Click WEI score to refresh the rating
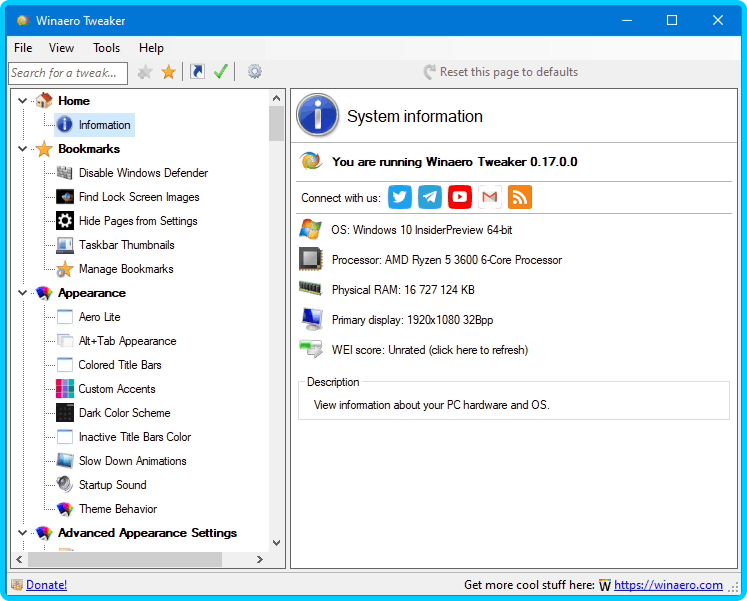The height and width of the screenshot is (601, 747). tap(429, 350)
